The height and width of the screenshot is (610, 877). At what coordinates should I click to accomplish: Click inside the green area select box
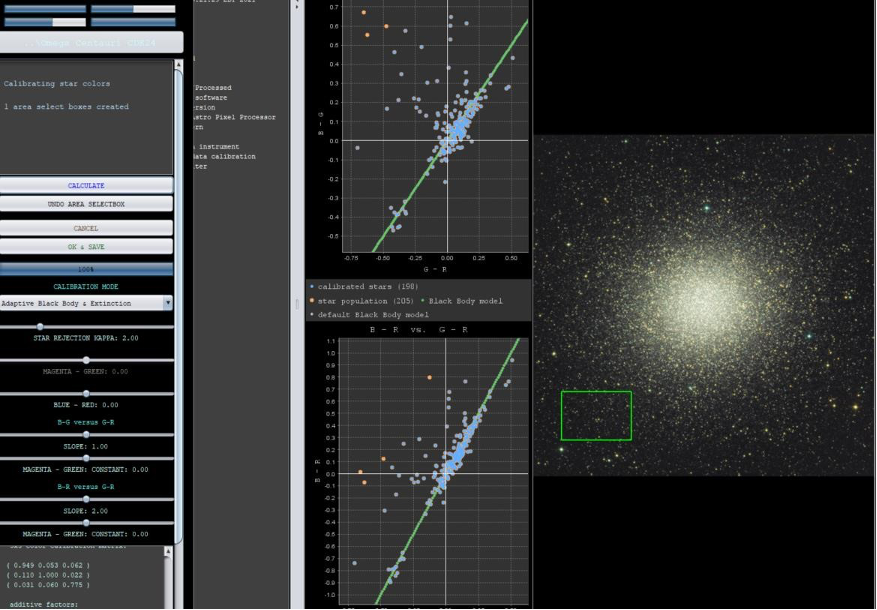tap(596, 415)
